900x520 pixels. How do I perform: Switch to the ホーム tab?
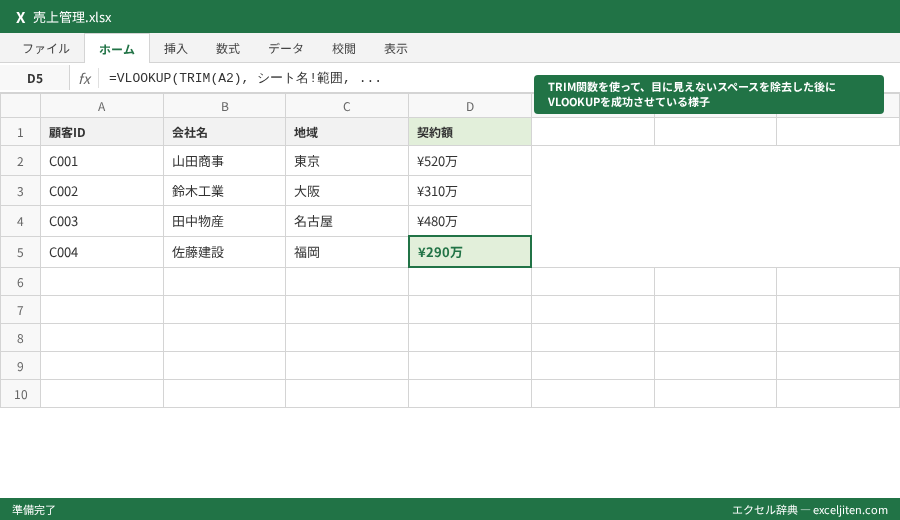coord(117,49)
